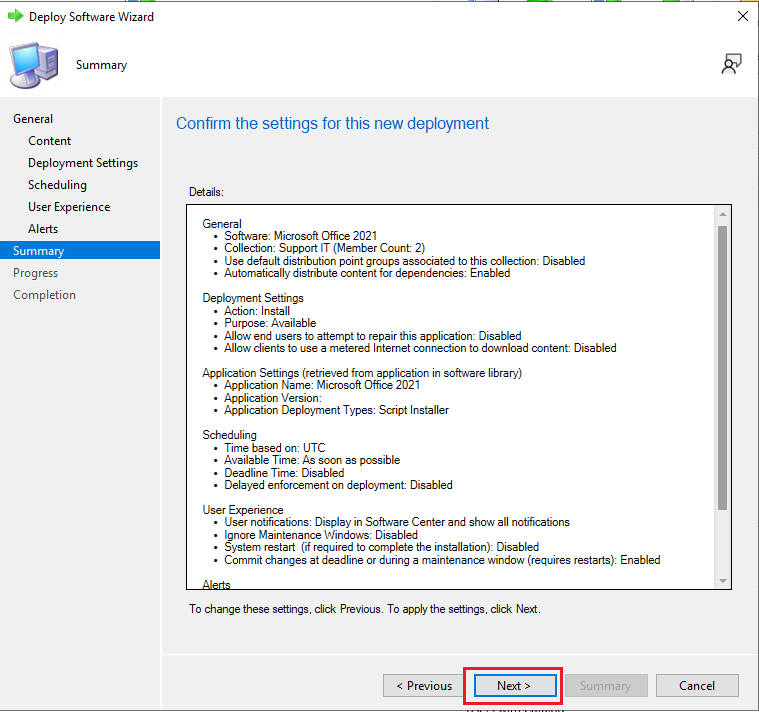Screen dimensions: 759x712
Task: Click the greyed Summary button
Action: click(606, 686)
